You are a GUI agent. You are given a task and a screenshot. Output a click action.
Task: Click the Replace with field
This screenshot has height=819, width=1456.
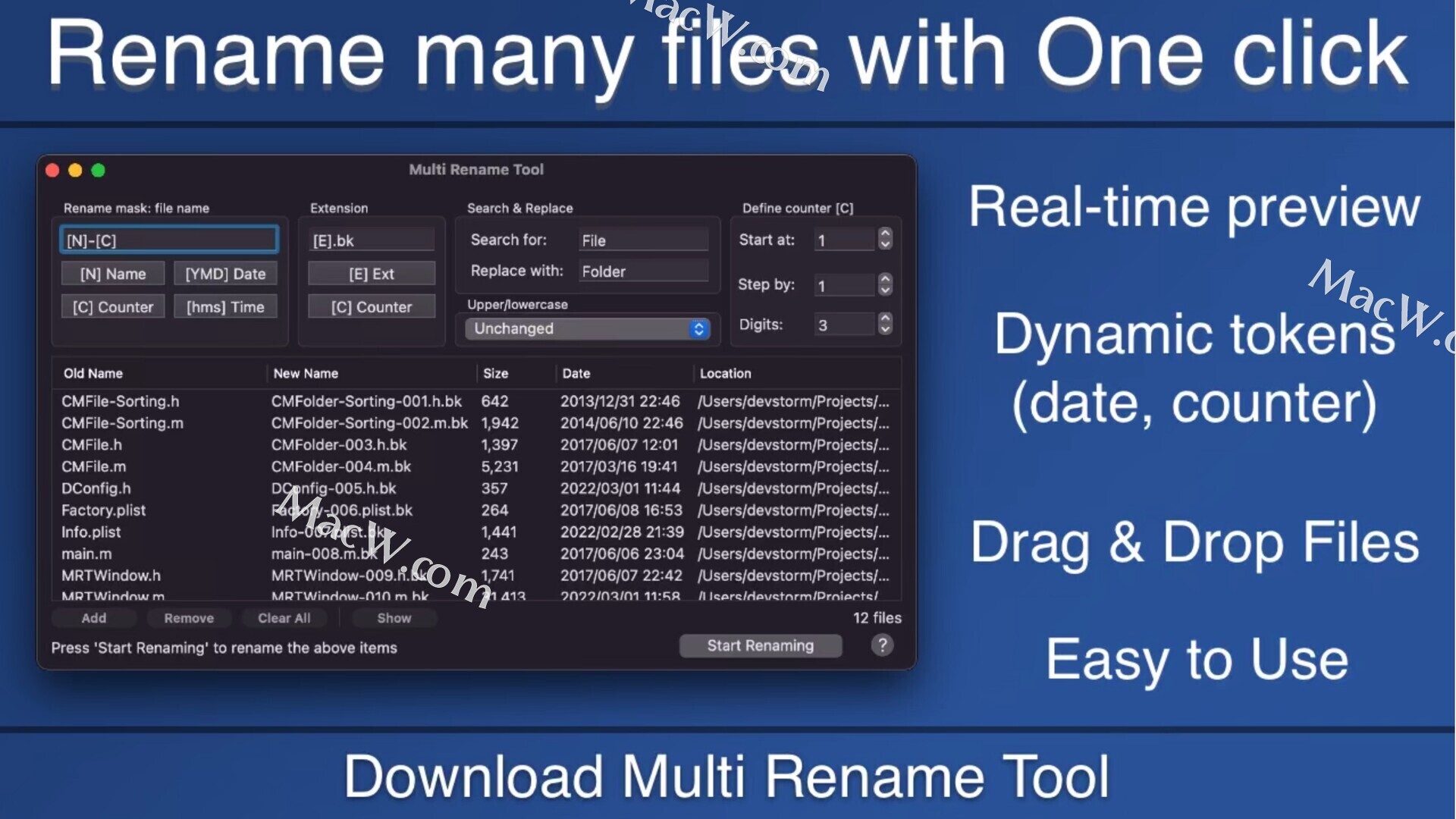(643, 271)
